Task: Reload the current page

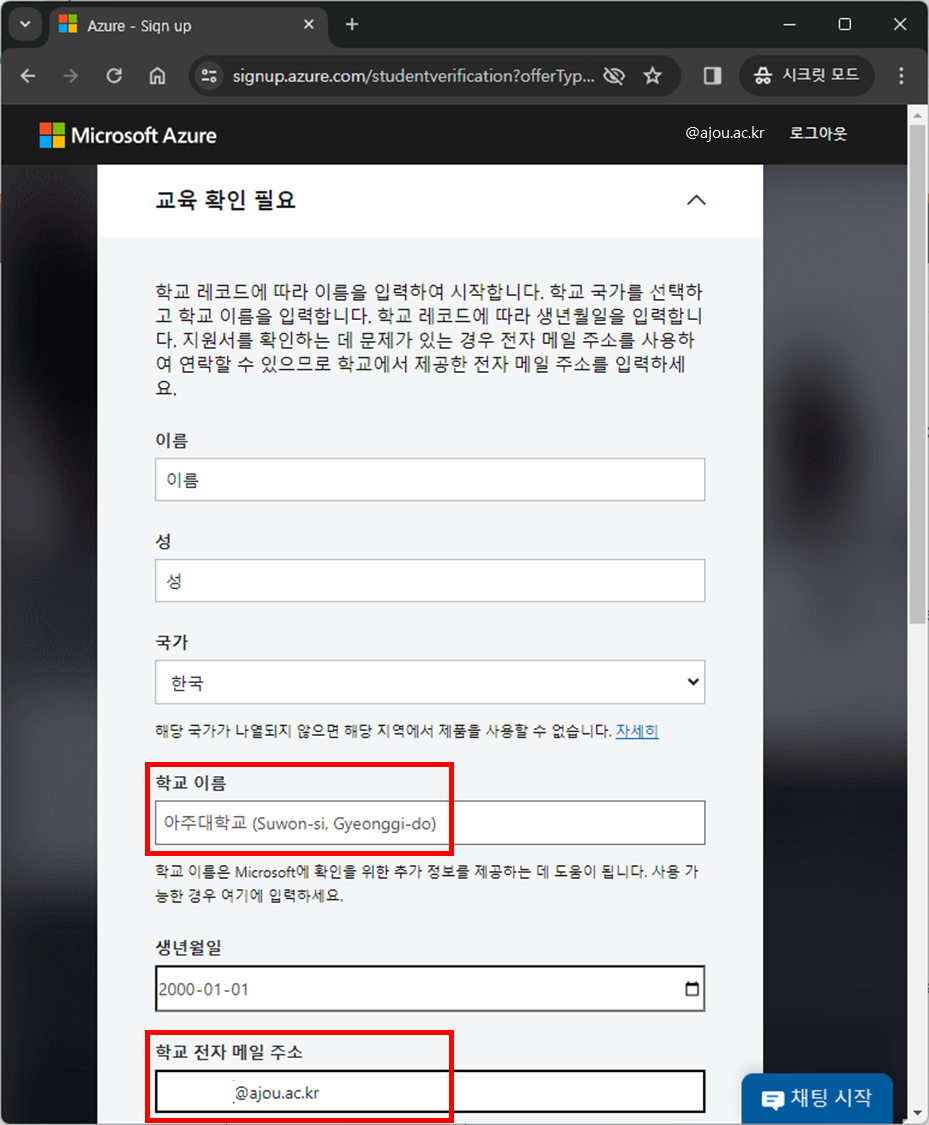Action: point(114,76)
